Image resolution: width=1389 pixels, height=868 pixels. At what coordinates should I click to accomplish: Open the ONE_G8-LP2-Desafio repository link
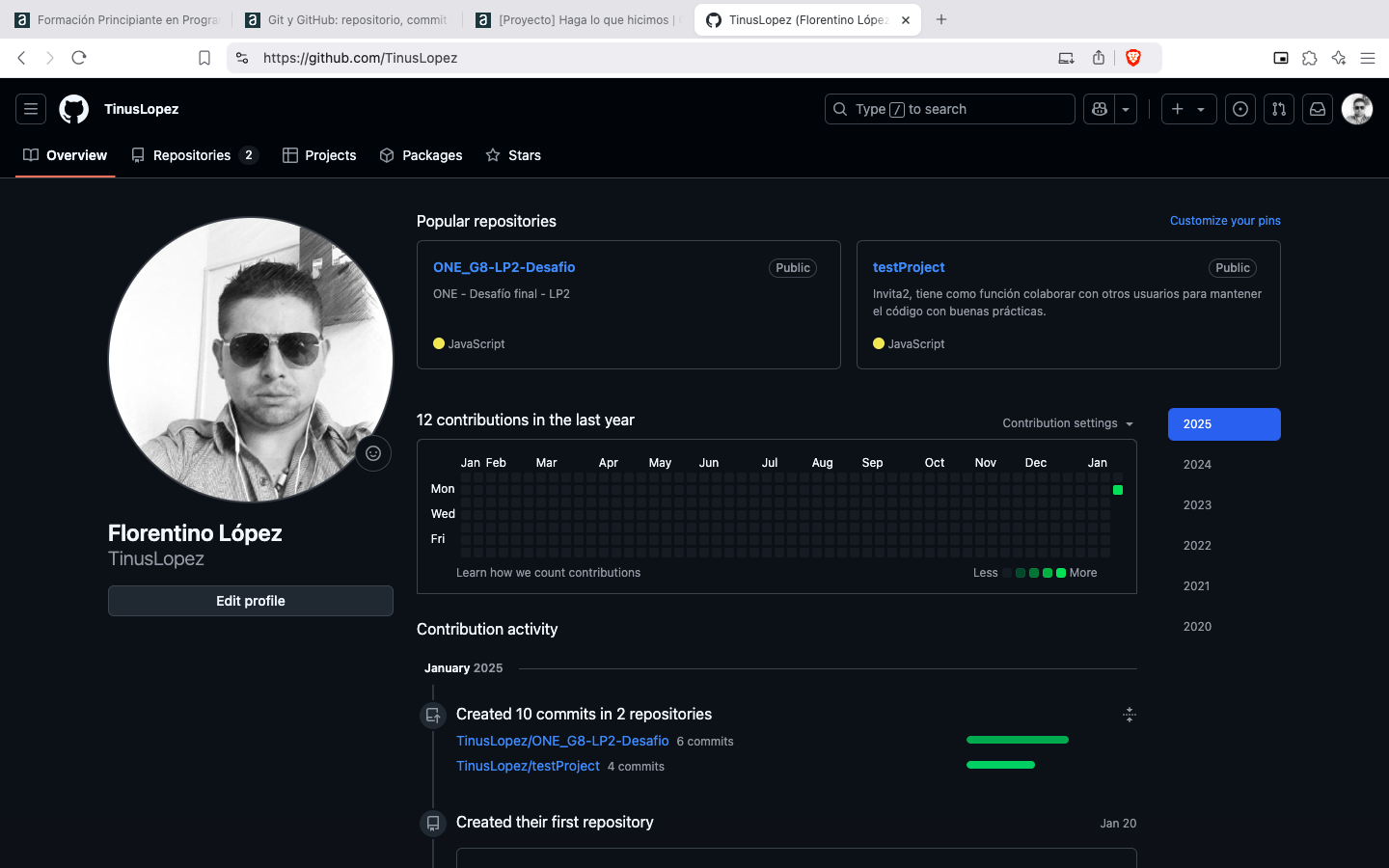click(x=504, y=267)
